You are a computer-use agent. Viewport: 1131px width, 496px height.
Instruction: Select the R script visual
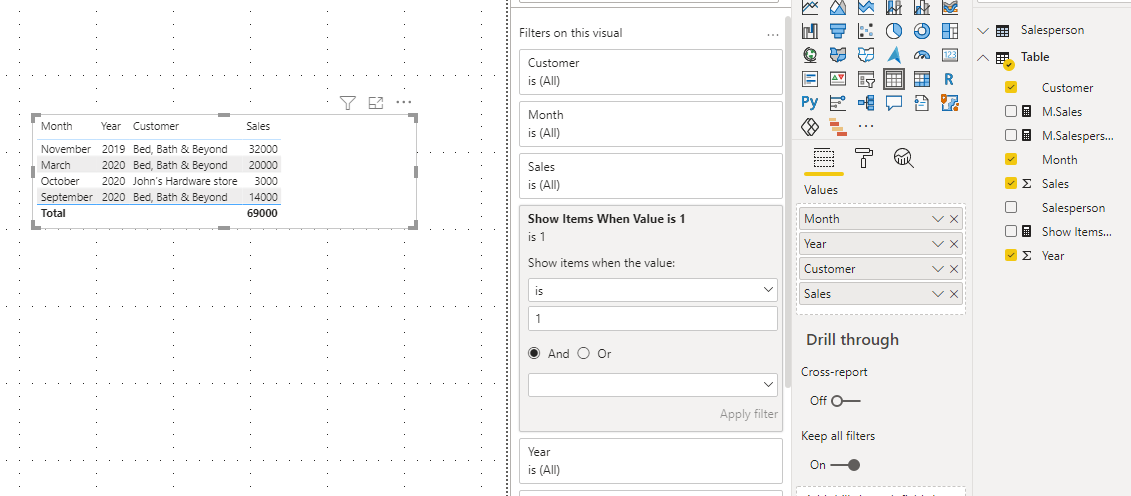coord(950,79)
